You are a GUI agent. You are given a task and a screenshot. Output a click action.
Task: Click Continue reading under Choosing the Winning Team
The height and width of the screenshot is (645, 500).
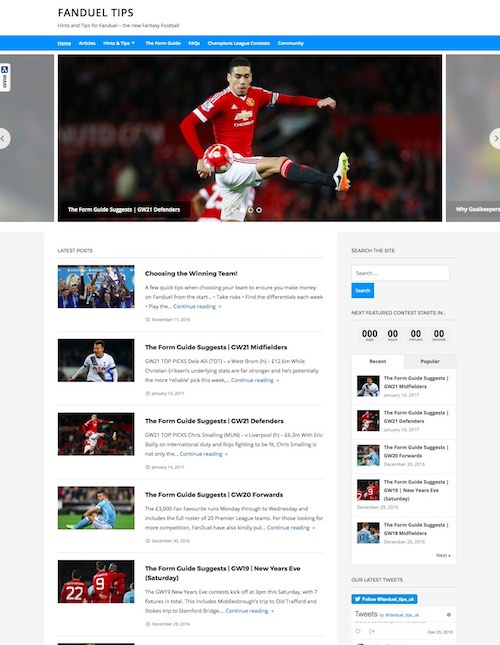point(197,306)
